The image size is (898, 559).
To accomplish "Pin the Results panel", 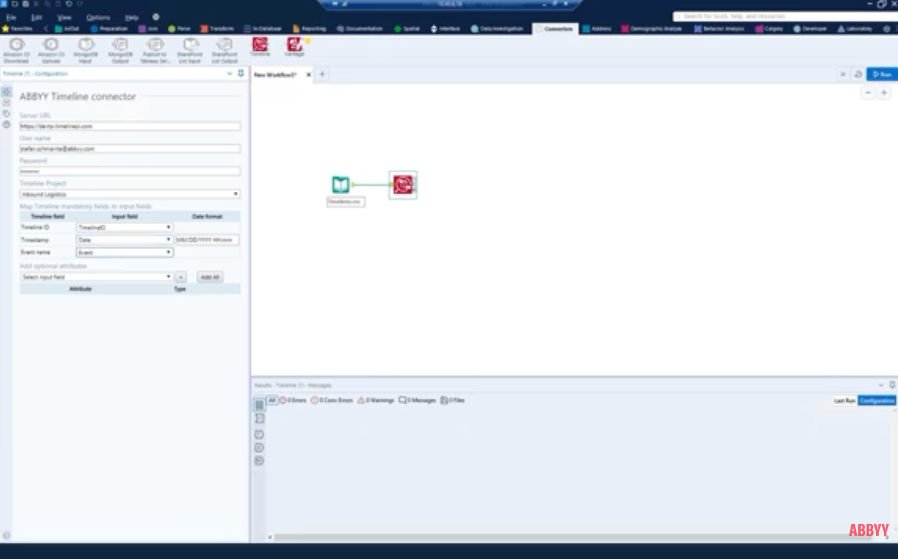I will [x=892, y=385].
